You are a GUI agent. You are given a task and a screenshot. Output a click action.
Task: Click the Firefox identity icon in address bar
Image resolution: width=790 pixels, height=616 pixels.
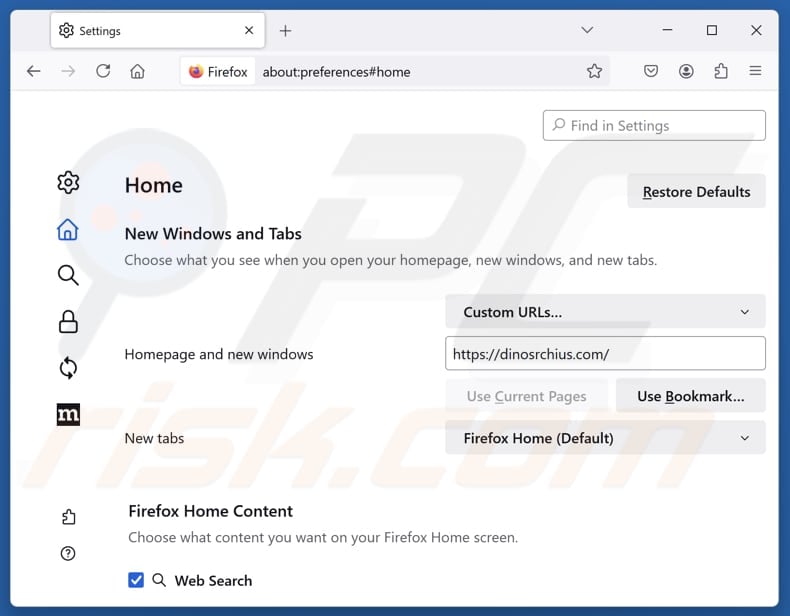(x=218, y=72)
